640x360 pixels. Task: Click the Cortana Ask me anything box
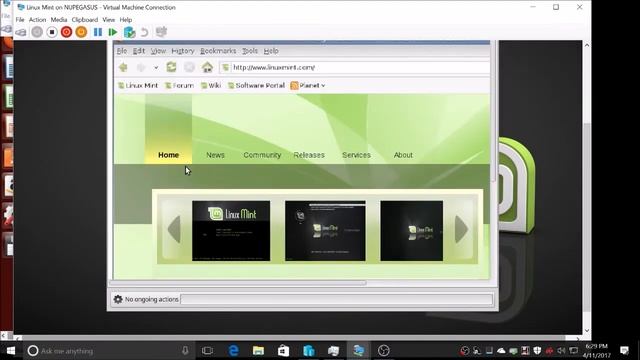click(x=109, y=351)
